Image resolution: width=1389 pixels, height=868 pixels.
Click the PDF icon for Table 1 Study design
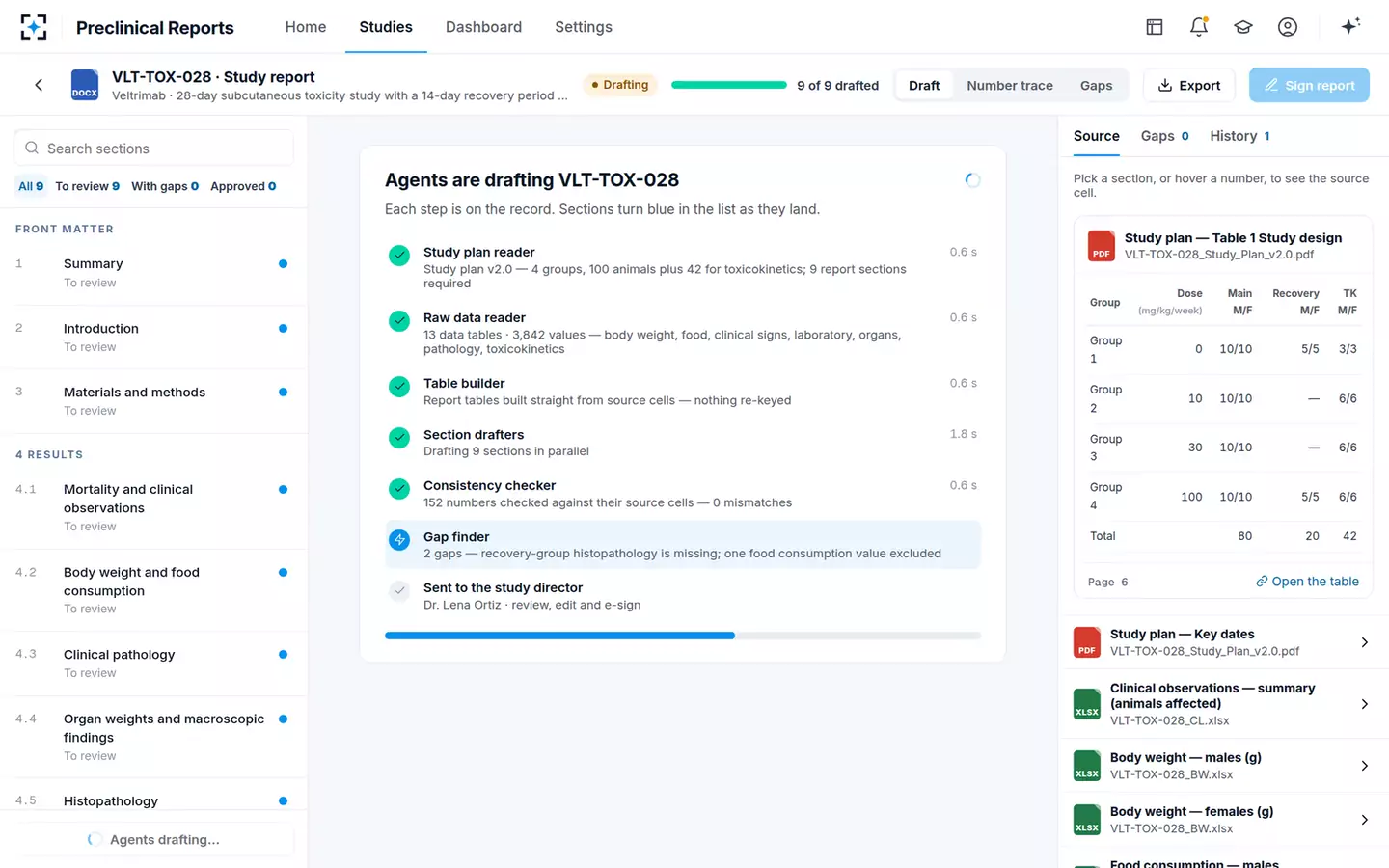coord(1102,246)
